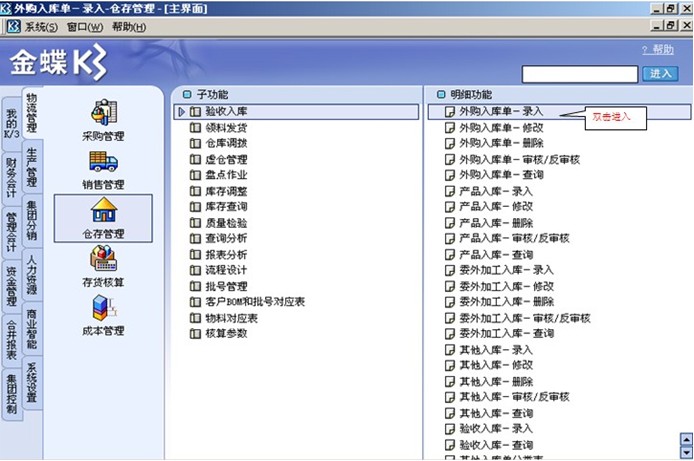The width and height of the screenshot is (694, 461).
Task: Open the 成本管理 module icon
Action: tap(103, 308)
